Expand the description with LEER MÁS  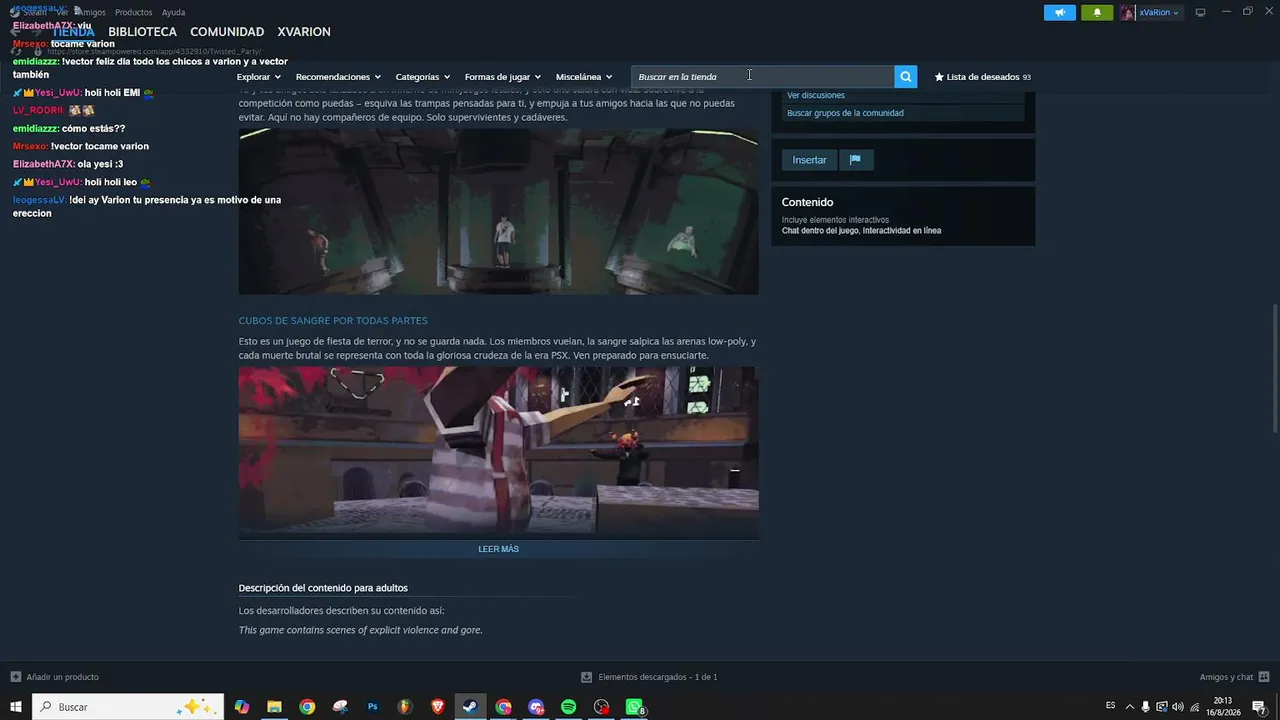[498, 549]
